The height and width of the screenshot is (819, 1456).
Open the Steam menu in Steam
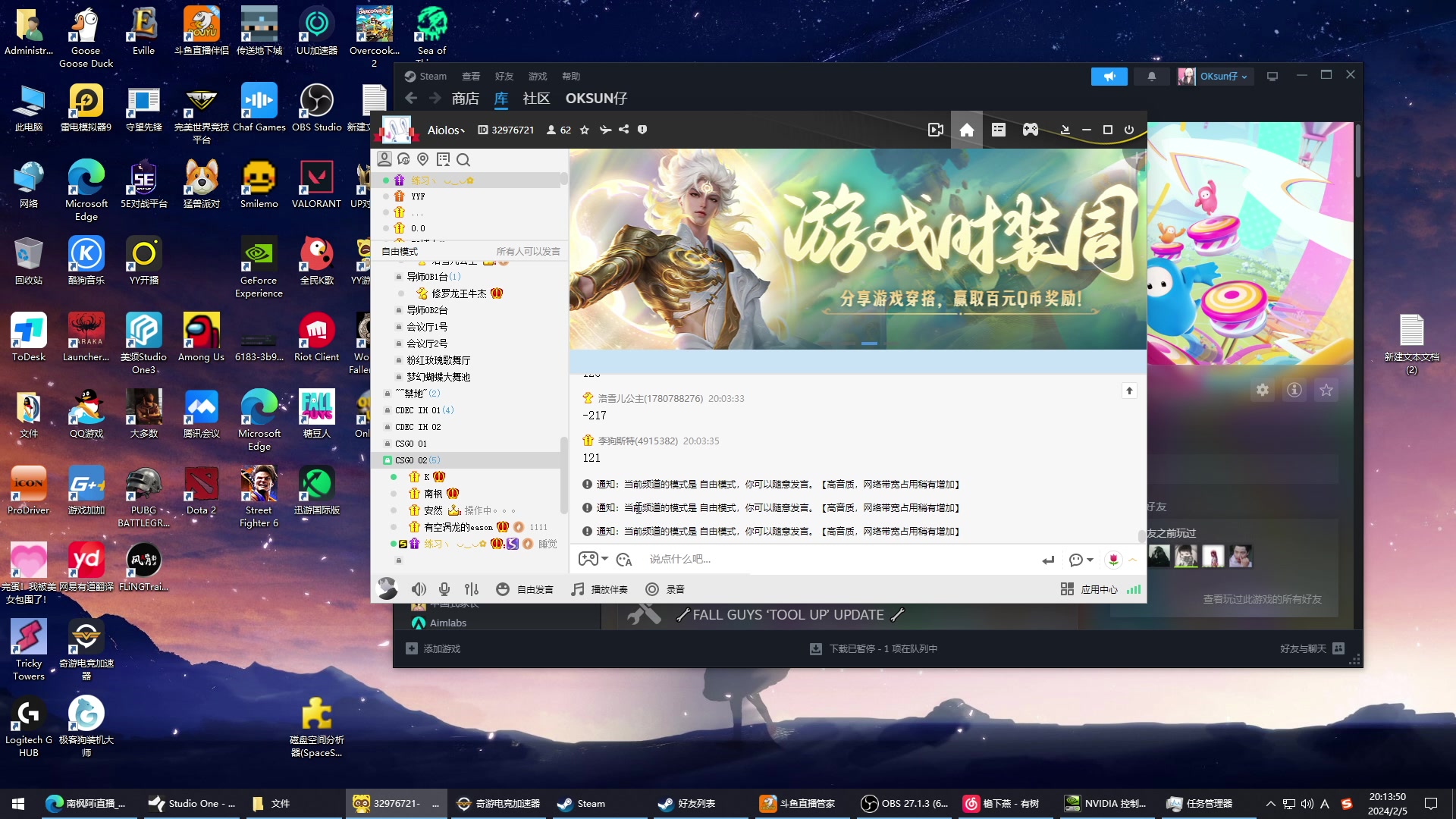click(x=425, y=77)
